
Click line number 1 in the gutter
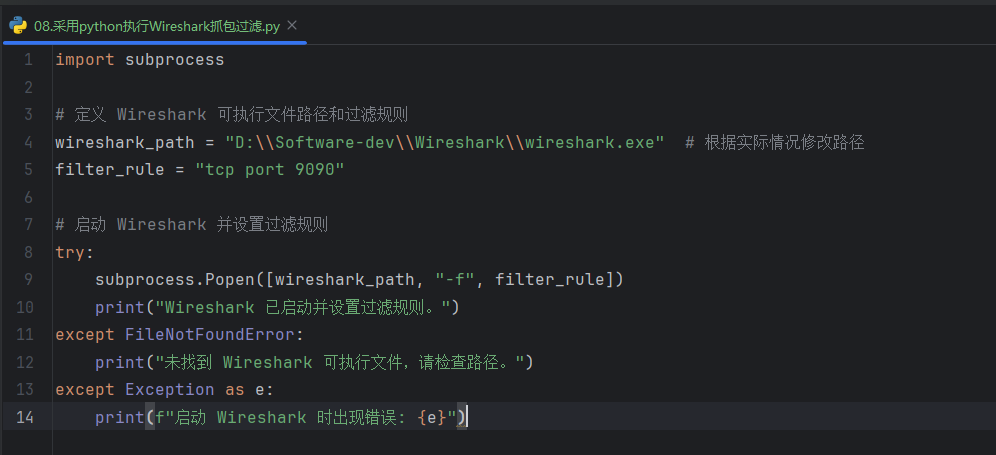[27, 60]
